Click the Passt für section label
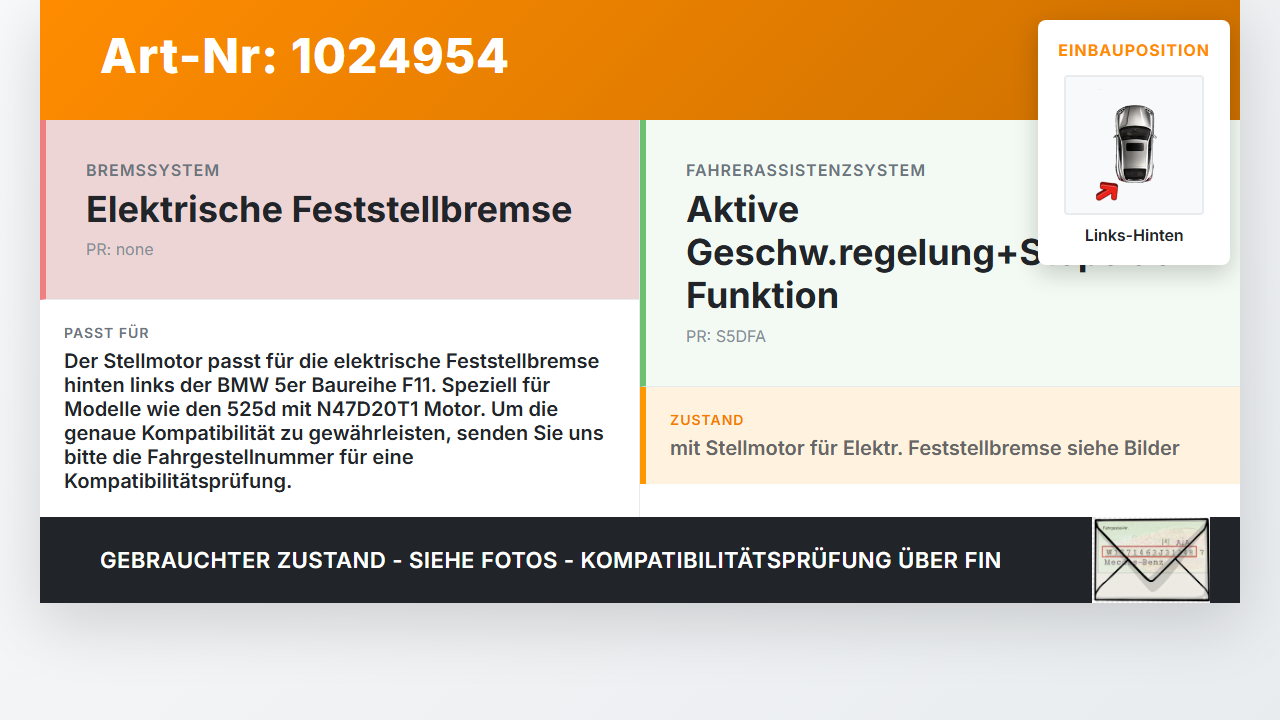The width and height of the screenshot is (1280, 720). pyautogui.click(x=107, y=333)
